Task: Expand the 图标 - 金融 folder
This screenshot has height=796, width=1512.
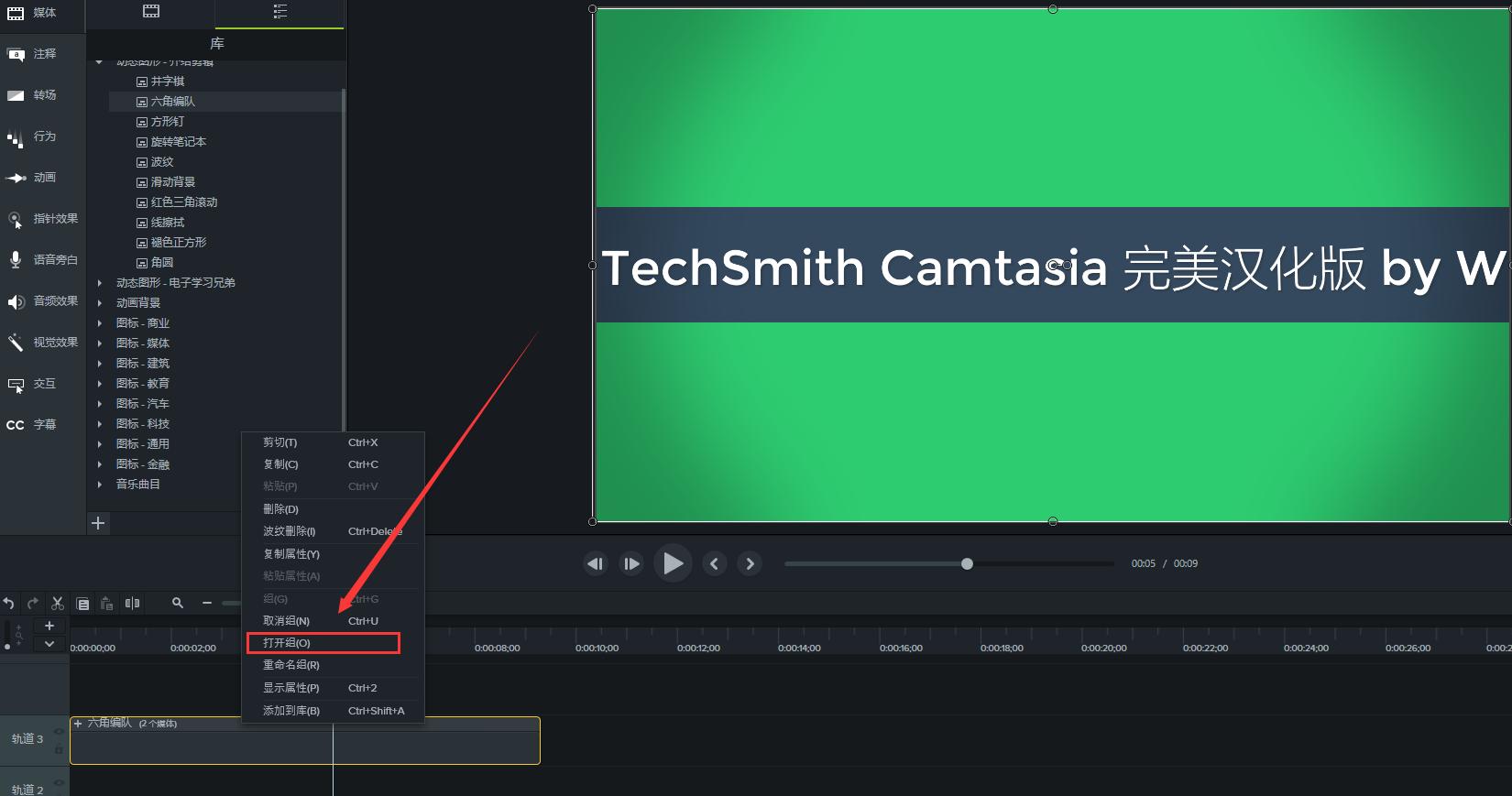Action: pyautogui.click(x=100, y=464)
